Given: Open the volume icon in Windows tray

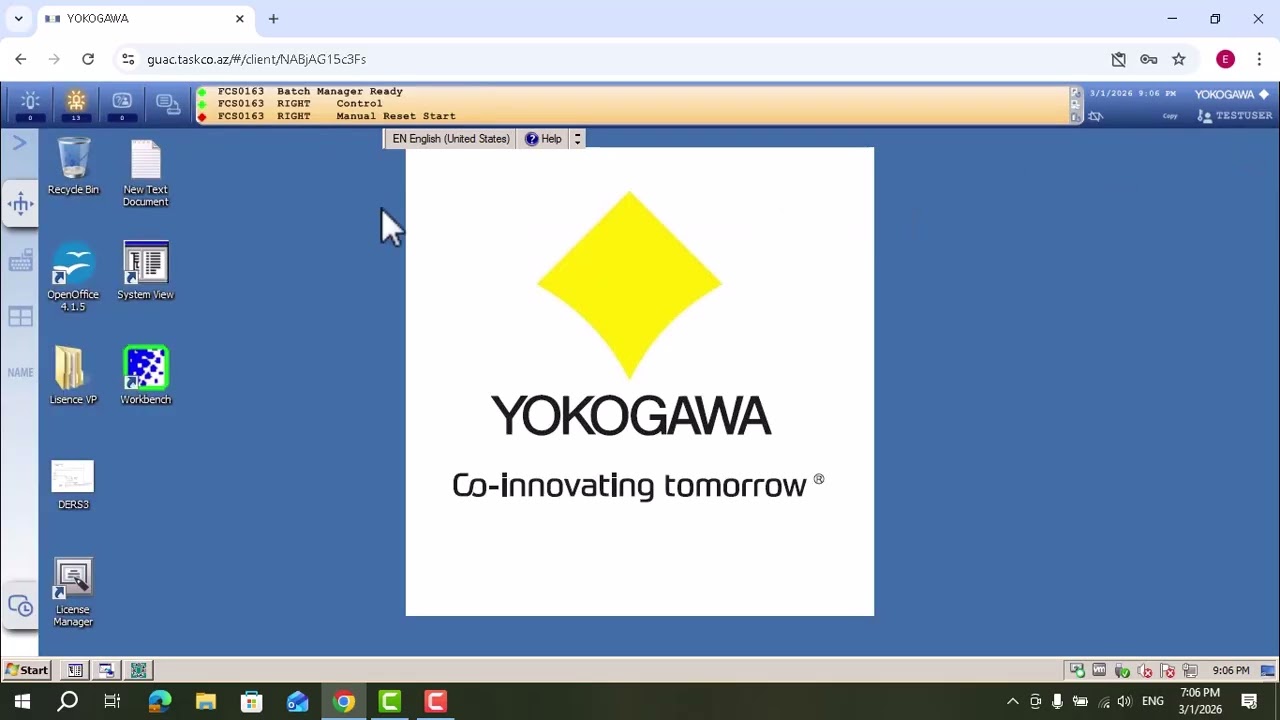Looking at the screenshot, I should coord(1124,701).
